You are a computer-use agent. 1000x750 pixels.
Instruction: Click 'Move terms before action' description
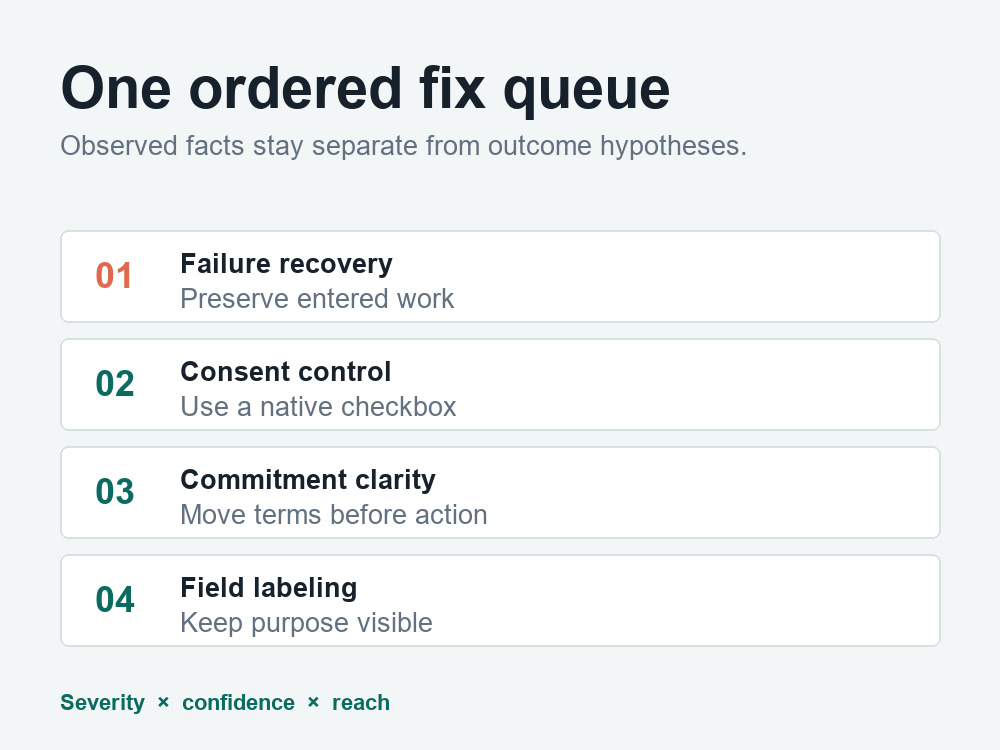[x=334, y=515]
